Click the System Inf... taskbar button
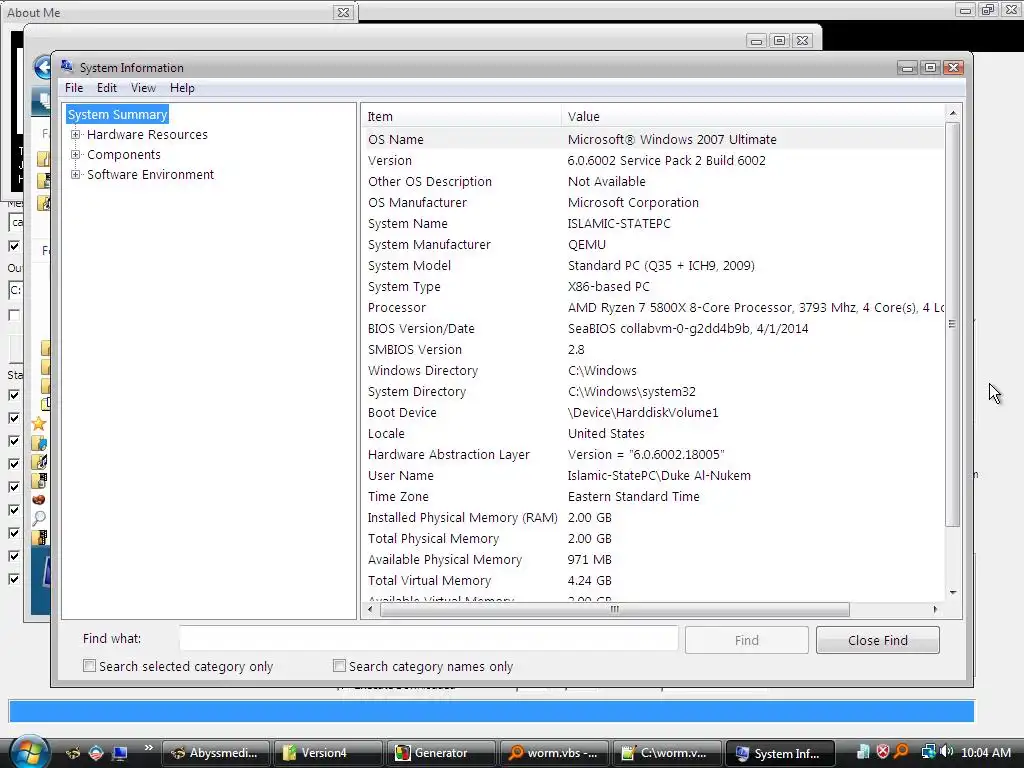 pos(780,753)
